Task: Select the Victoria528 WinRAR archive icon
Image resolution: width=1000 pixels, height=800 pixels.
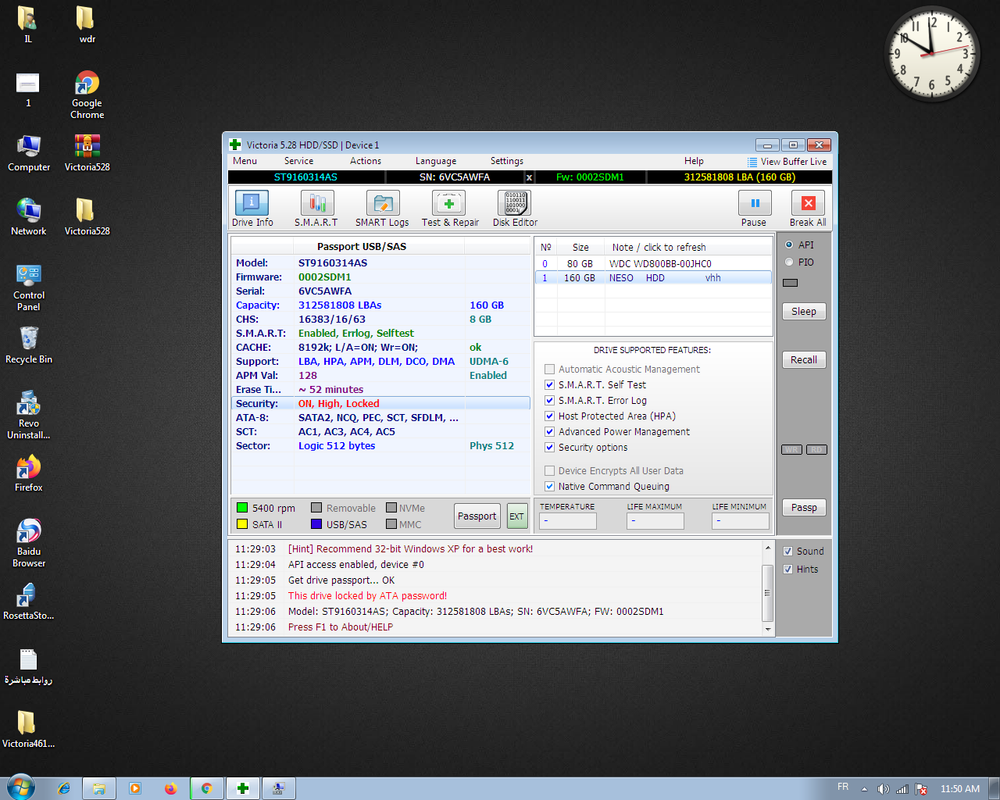Action: [x=87, y=153]
